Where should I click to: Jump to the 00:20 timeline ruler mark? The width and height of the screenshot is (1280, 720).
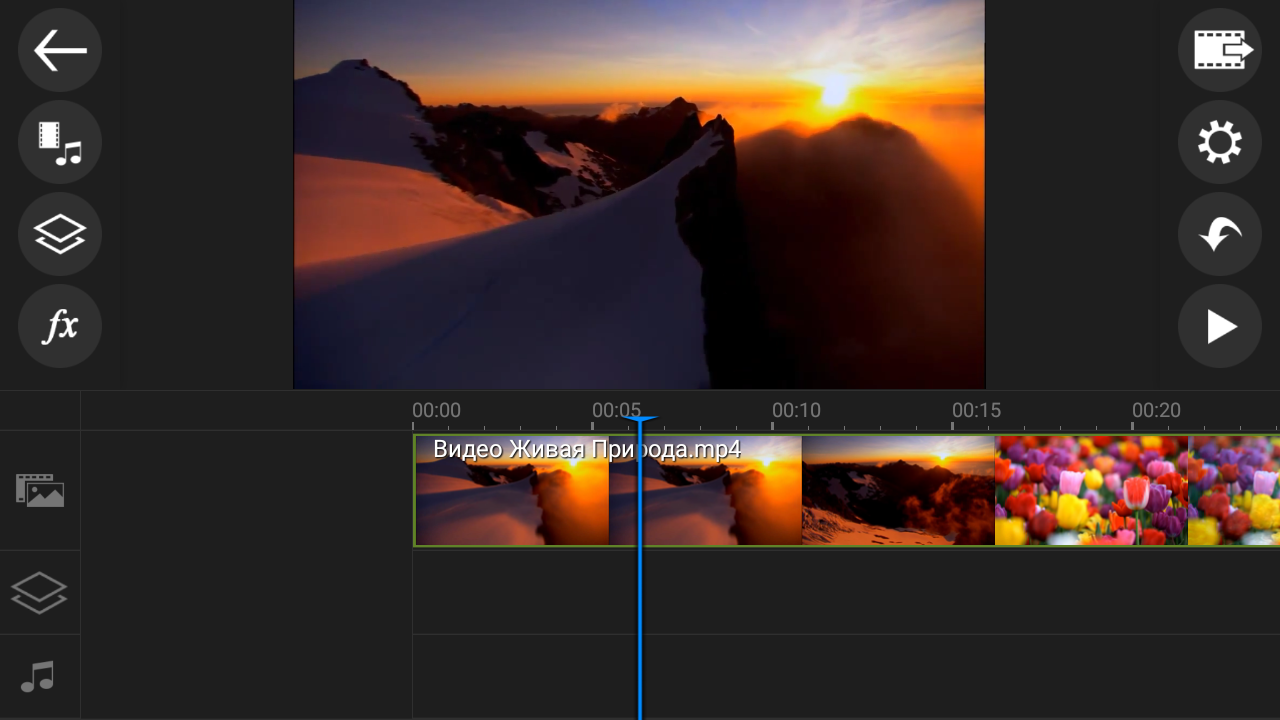point(1156,411)
